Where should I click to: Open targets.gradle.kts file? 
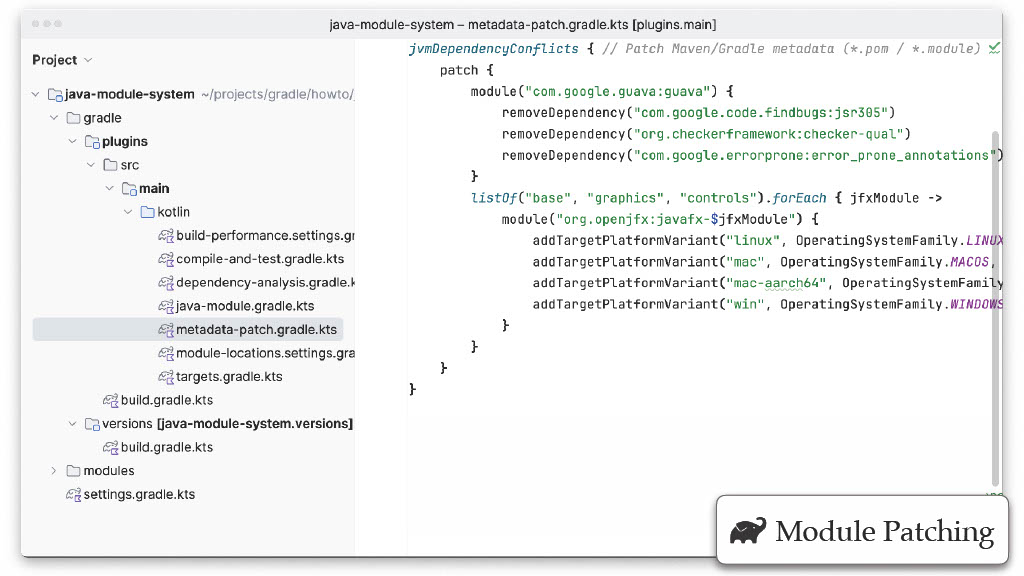(229, 377)
